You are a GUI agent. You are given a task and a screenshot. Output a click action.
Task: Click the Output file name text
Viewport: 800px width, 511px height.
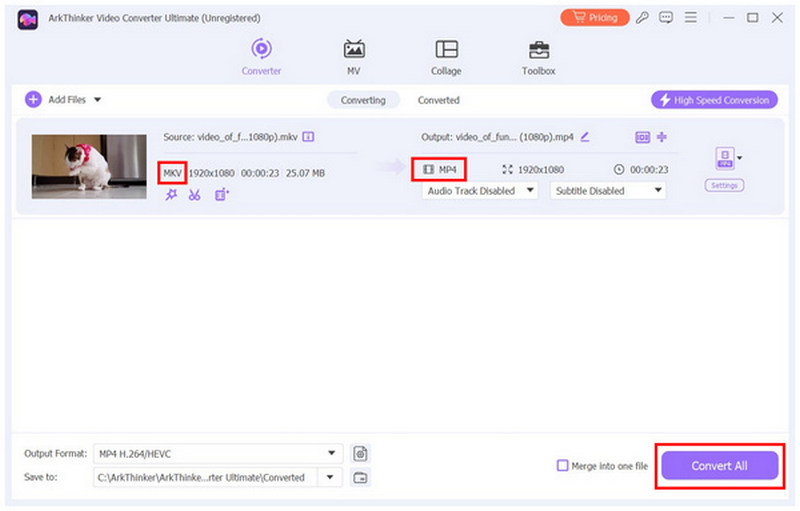tap(497, 137)
